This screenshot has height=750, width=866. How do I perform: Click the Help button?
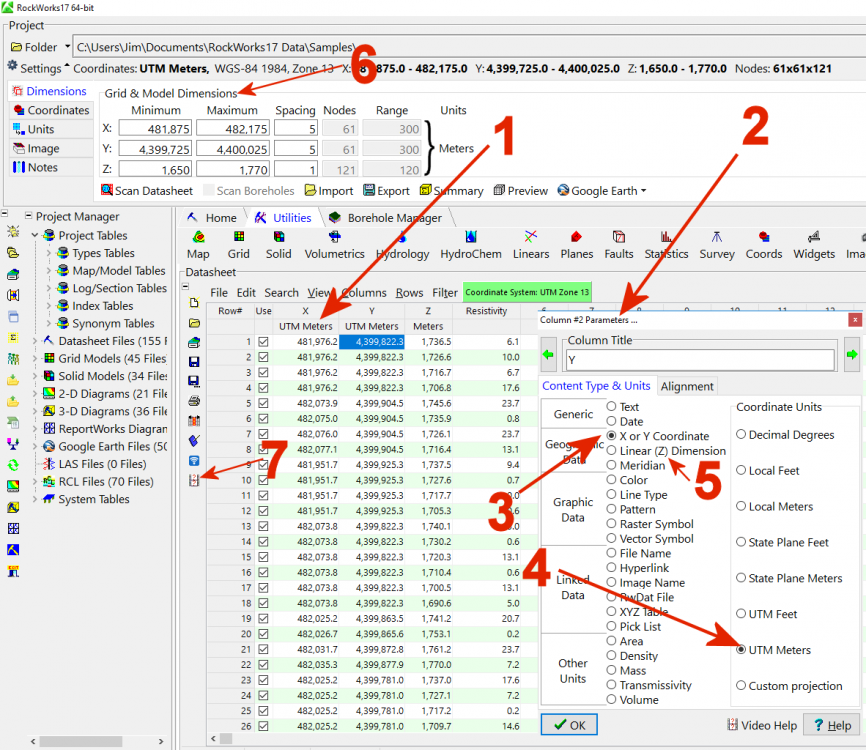[x=832, y=725]
